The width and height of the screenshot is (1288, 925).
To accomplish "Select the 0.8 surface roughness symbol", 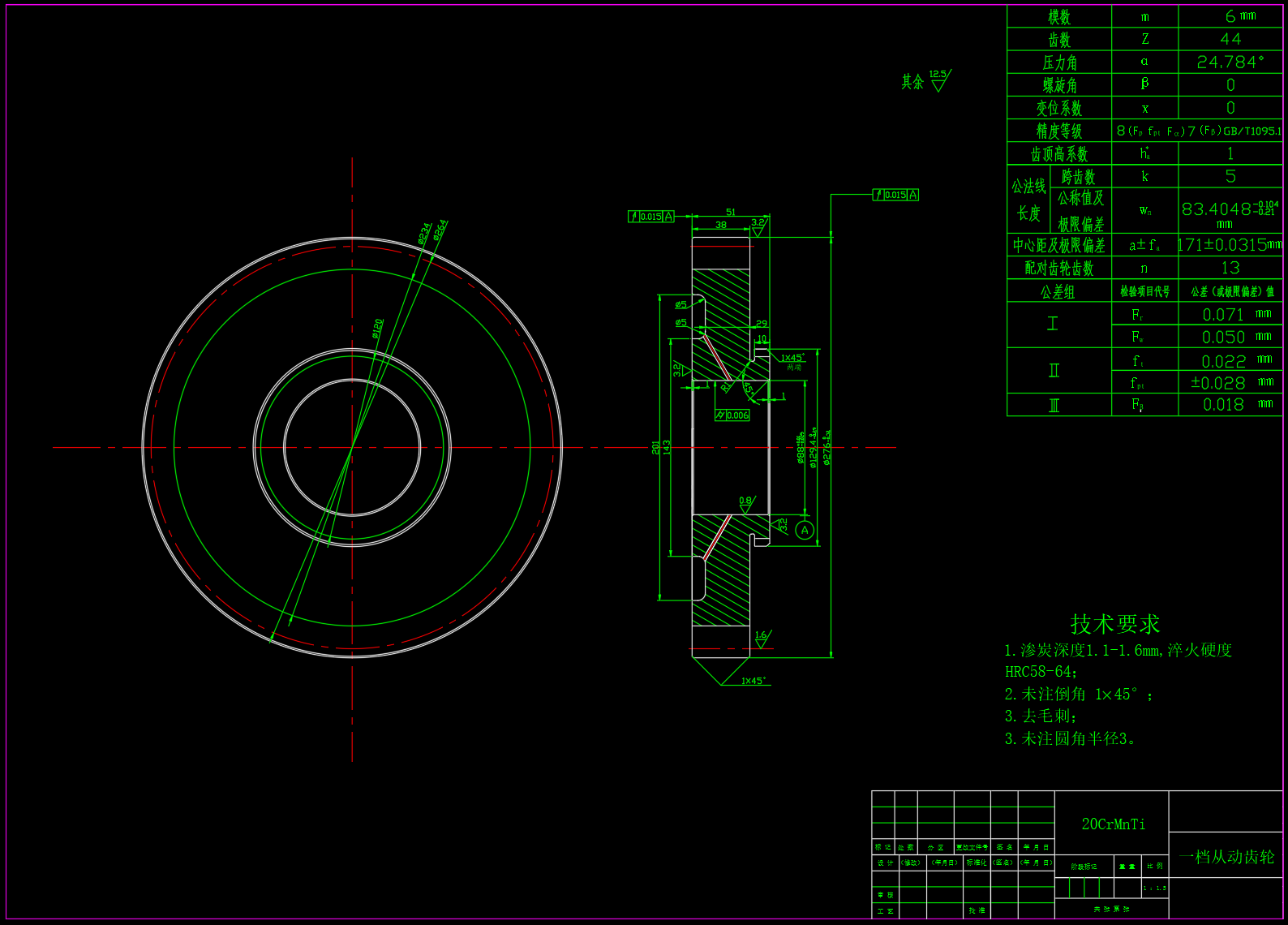I will click(x=746, y=504).
